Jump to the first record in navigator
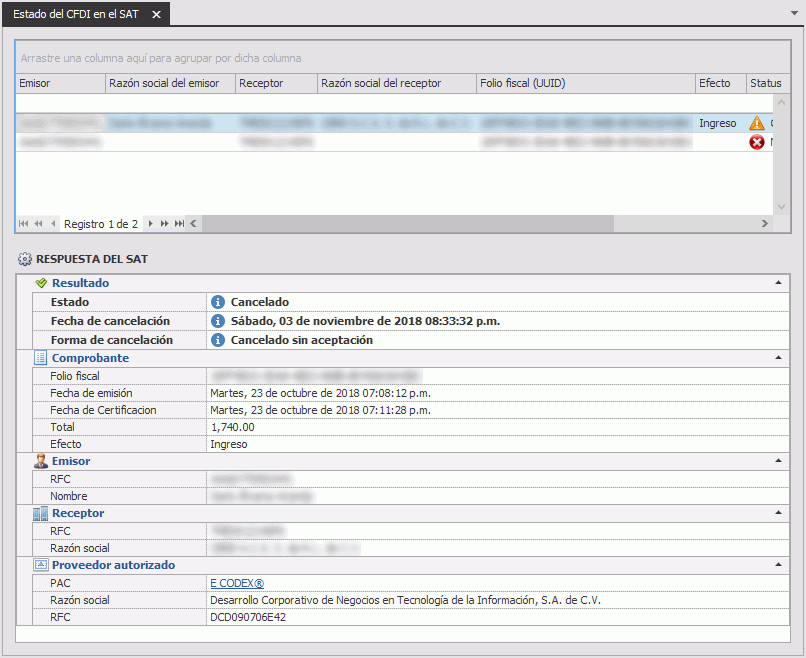The height and width of the screenshot is (658, 806). (x=24, y=224)
